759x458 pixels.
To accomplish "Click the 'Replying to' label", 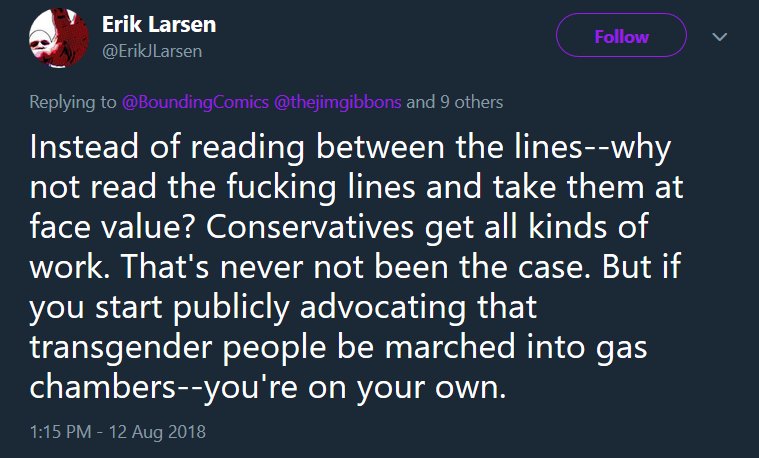I will click(73, 102).
